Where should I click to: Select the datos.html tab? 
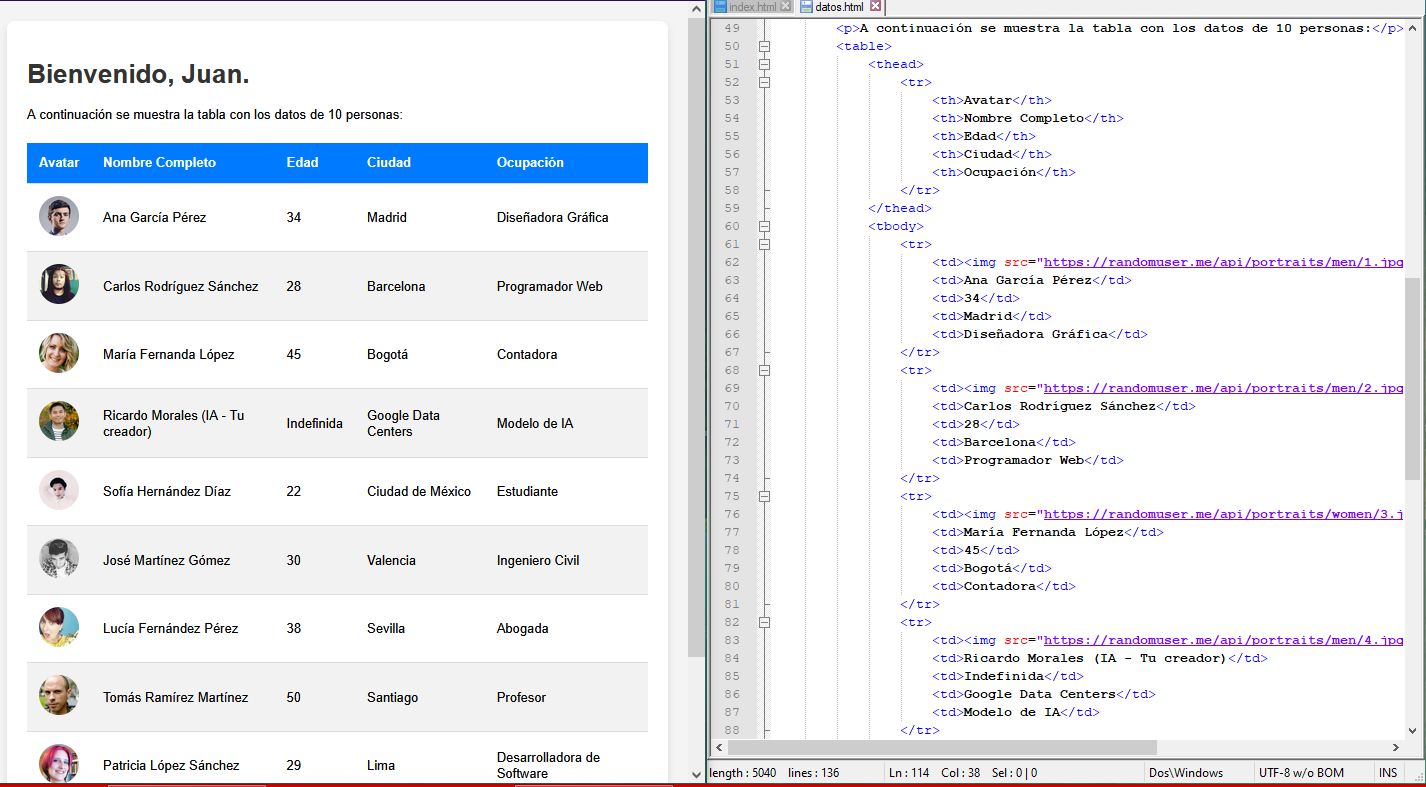pyautogui.click(x=838, y=7)
